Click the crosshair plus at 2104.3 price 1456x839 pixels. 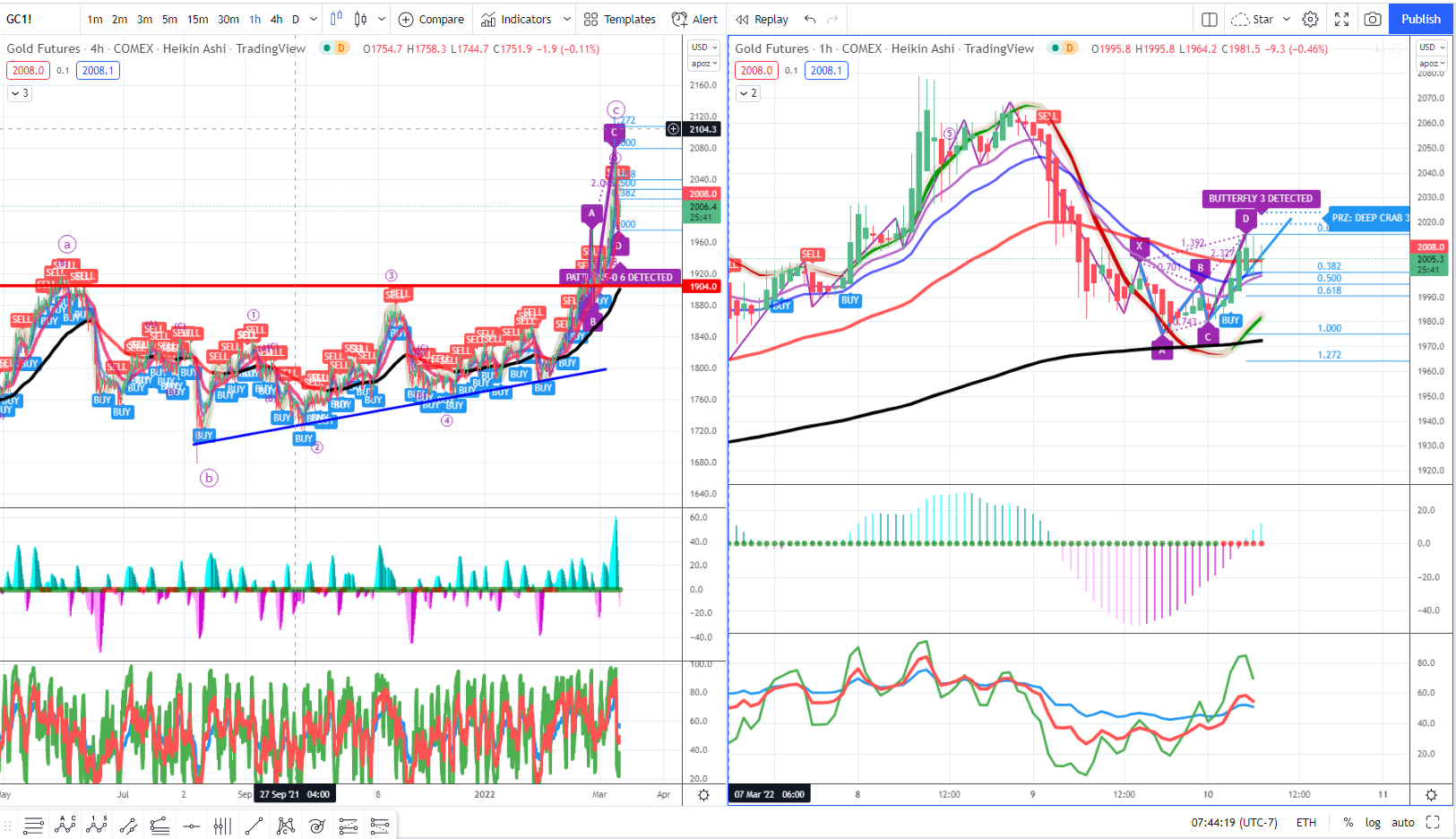[673, 129]
